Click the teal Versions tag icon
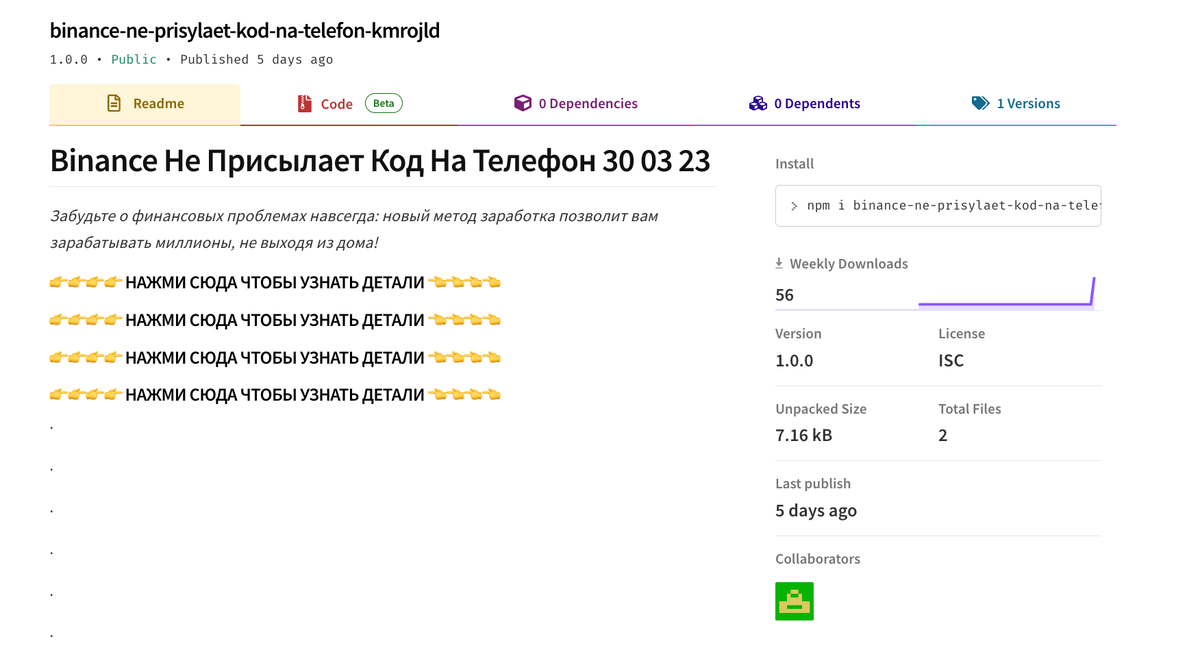The image size is (1200, 652). [x=981, y=103]
